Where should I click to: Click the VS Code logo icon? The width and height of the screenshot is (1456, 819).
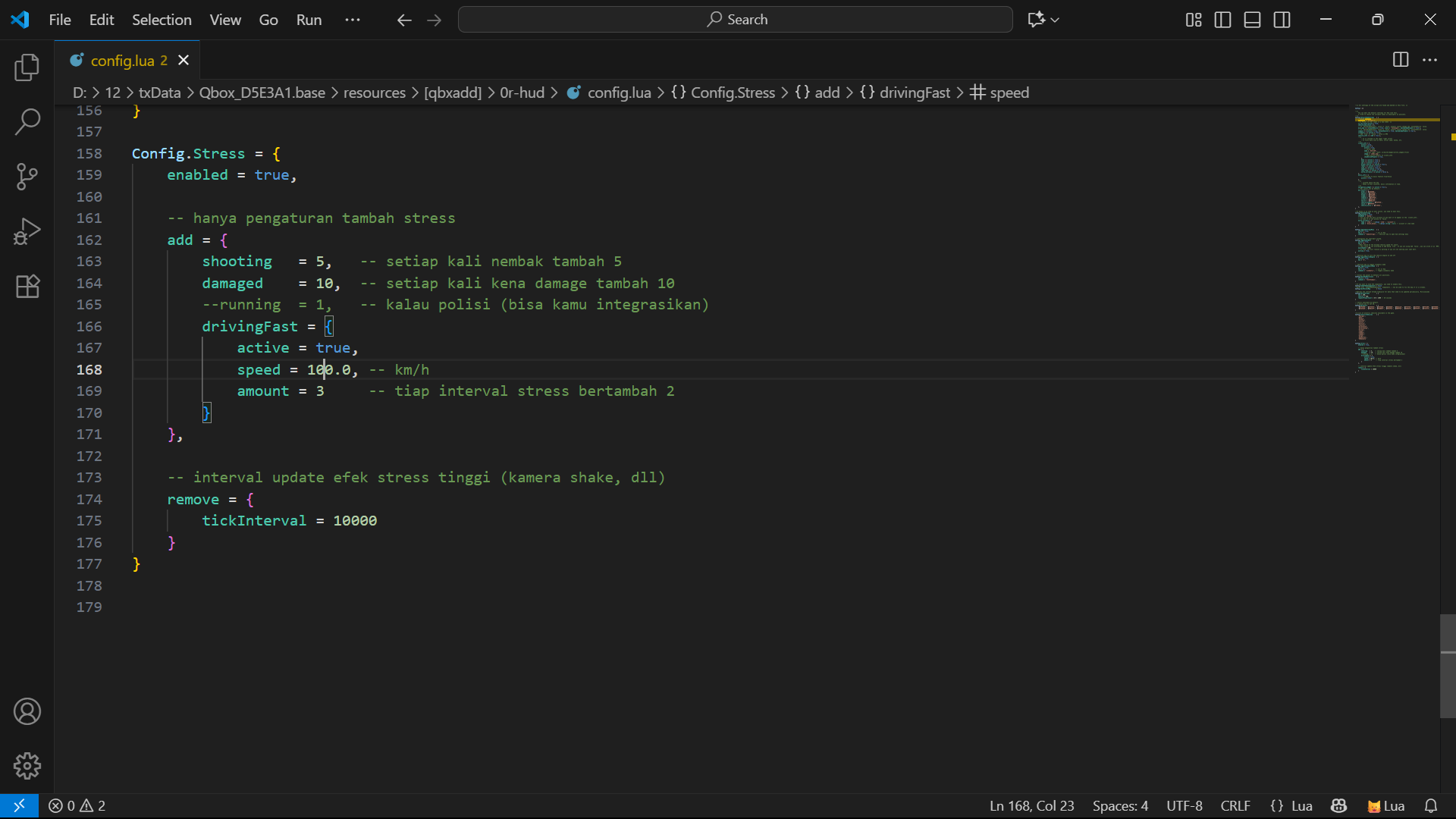click(20, 20)
